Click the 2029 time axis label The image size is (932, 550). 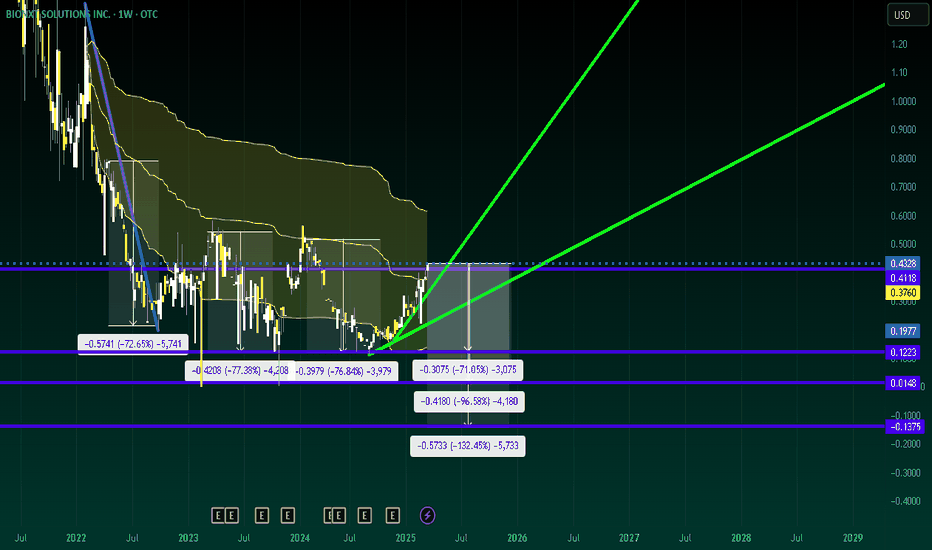853,538
